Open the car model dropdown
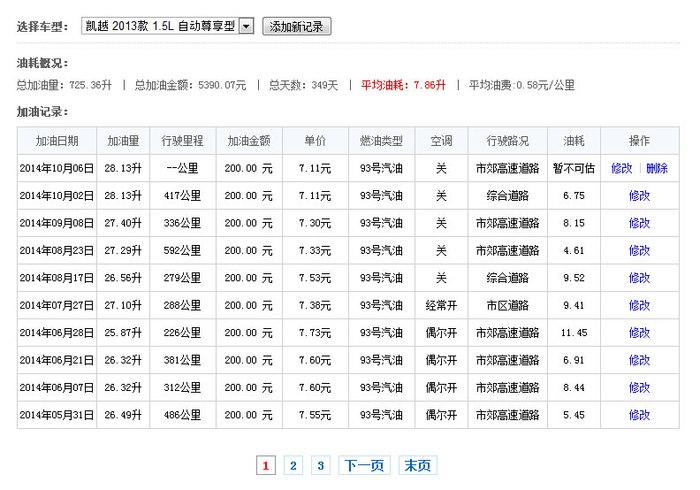The height and width of the screenshot is (490, 700). pos(247,27)
